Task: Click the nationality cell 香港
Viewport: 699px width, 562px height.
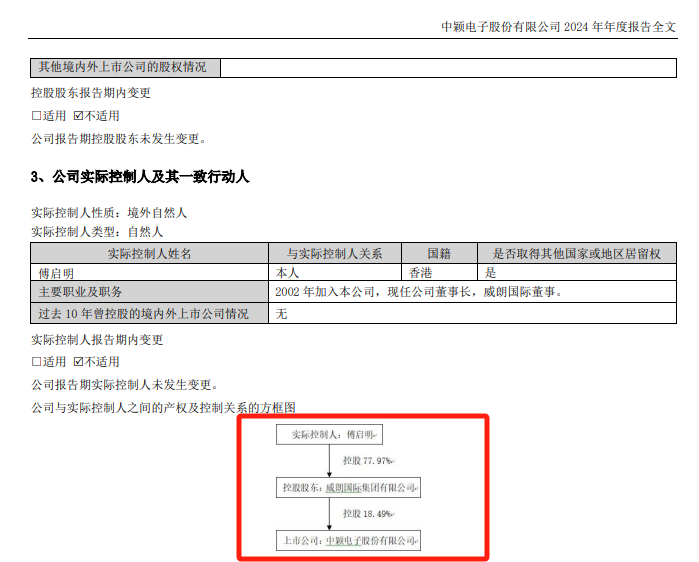Action: [440, 272]
